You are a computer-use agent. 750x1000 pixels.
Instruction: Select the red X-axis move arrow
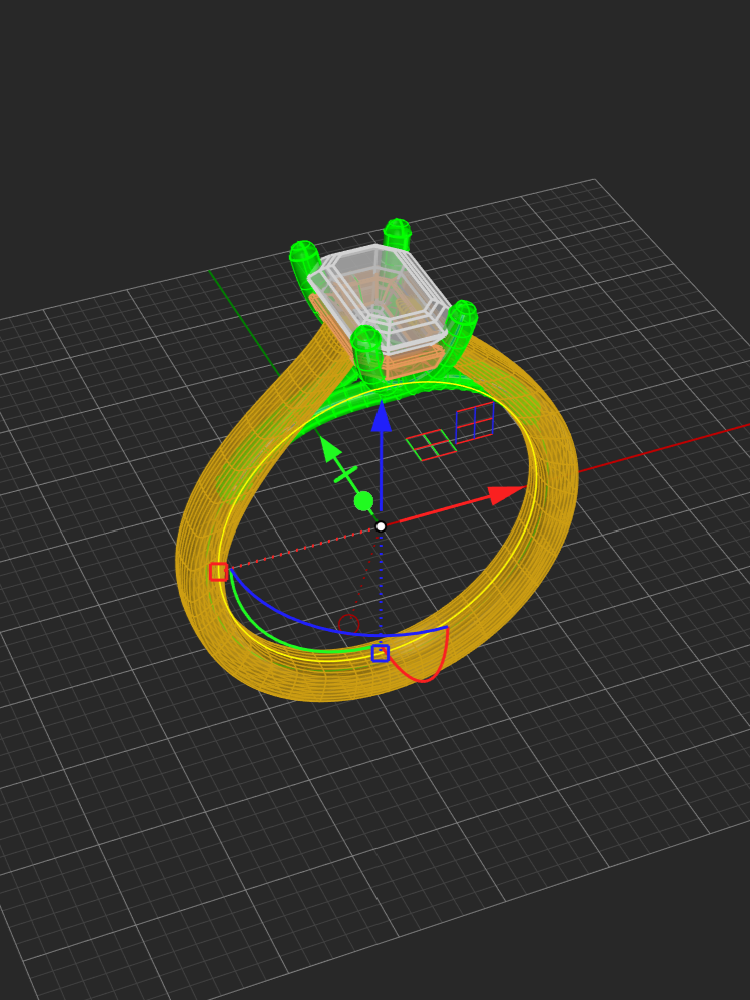507,495
